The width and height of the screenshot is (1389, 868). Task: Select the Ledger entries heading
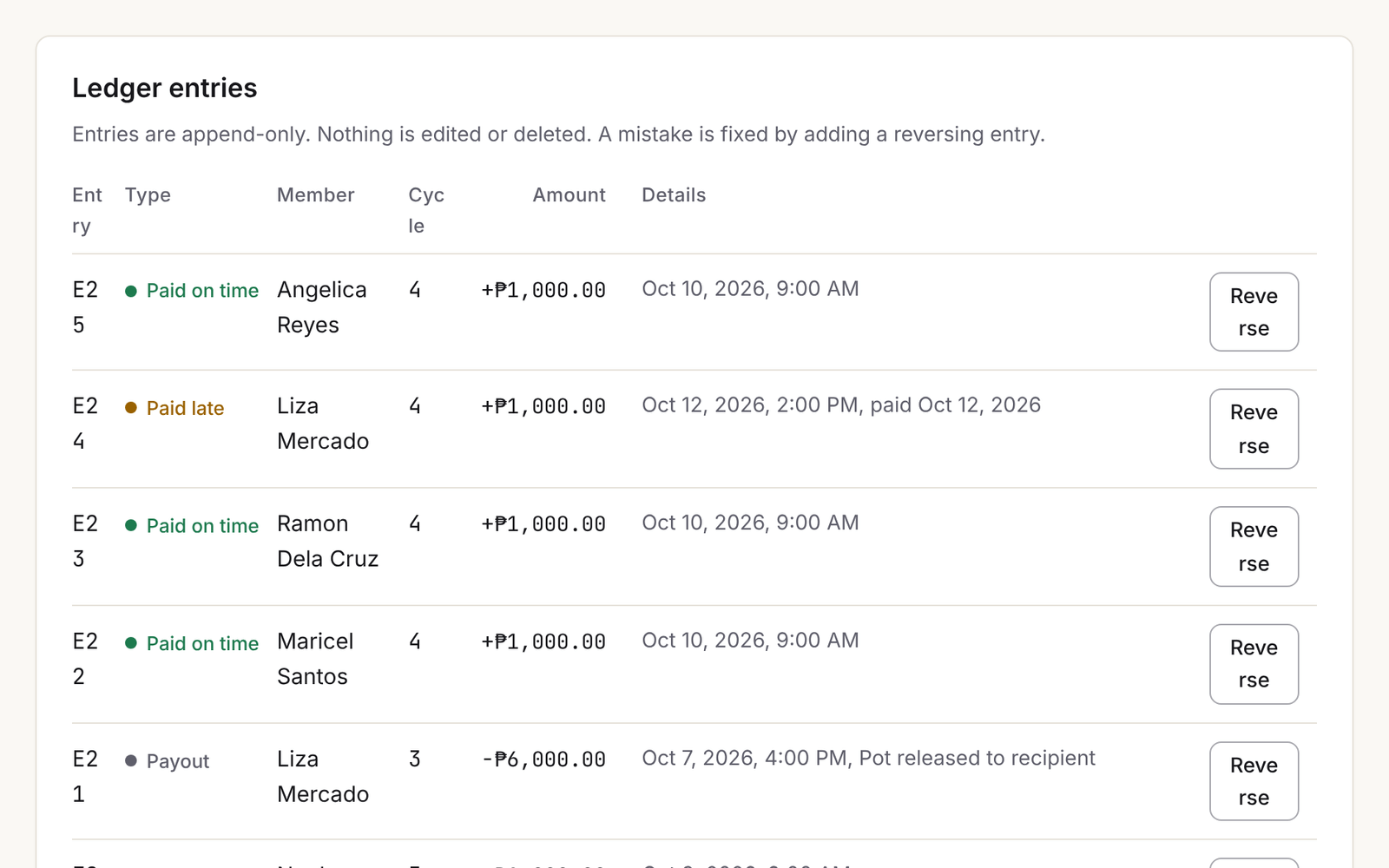coord(165,88)
